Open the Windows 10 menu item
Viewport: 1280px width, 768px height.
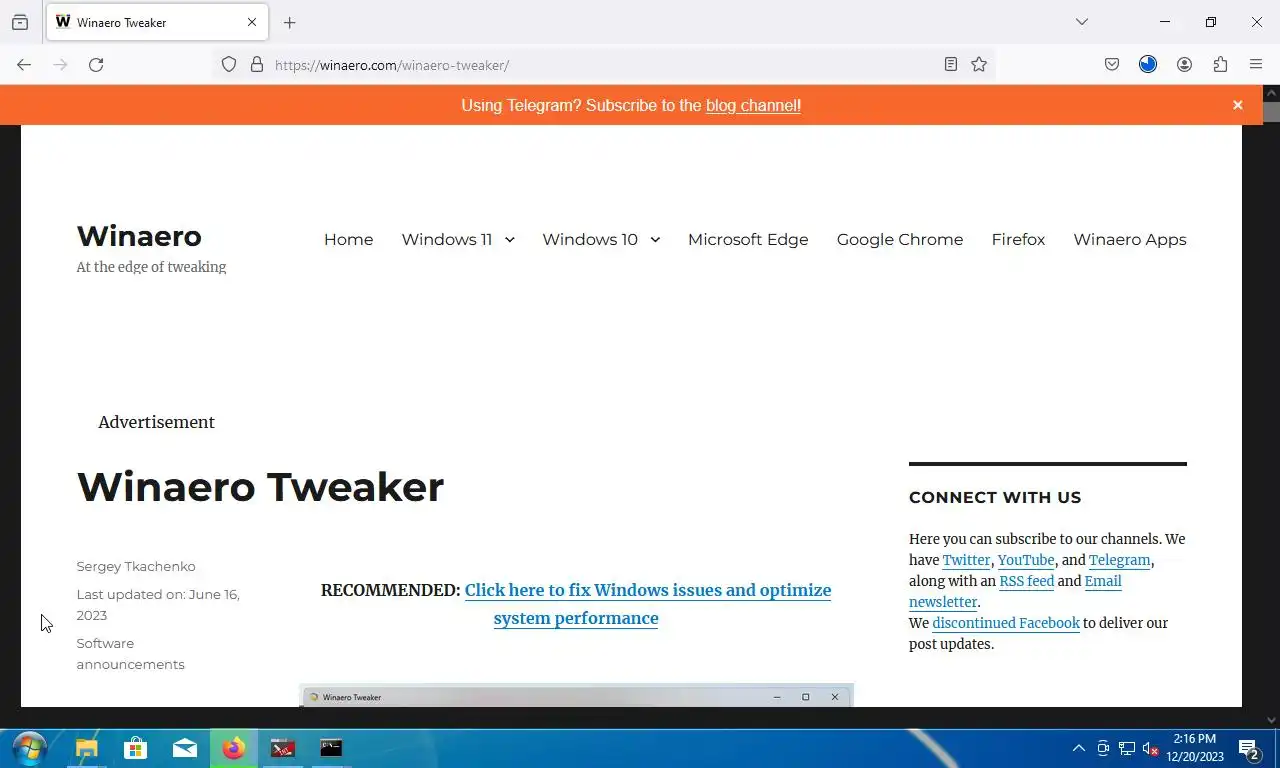point(590,239)
